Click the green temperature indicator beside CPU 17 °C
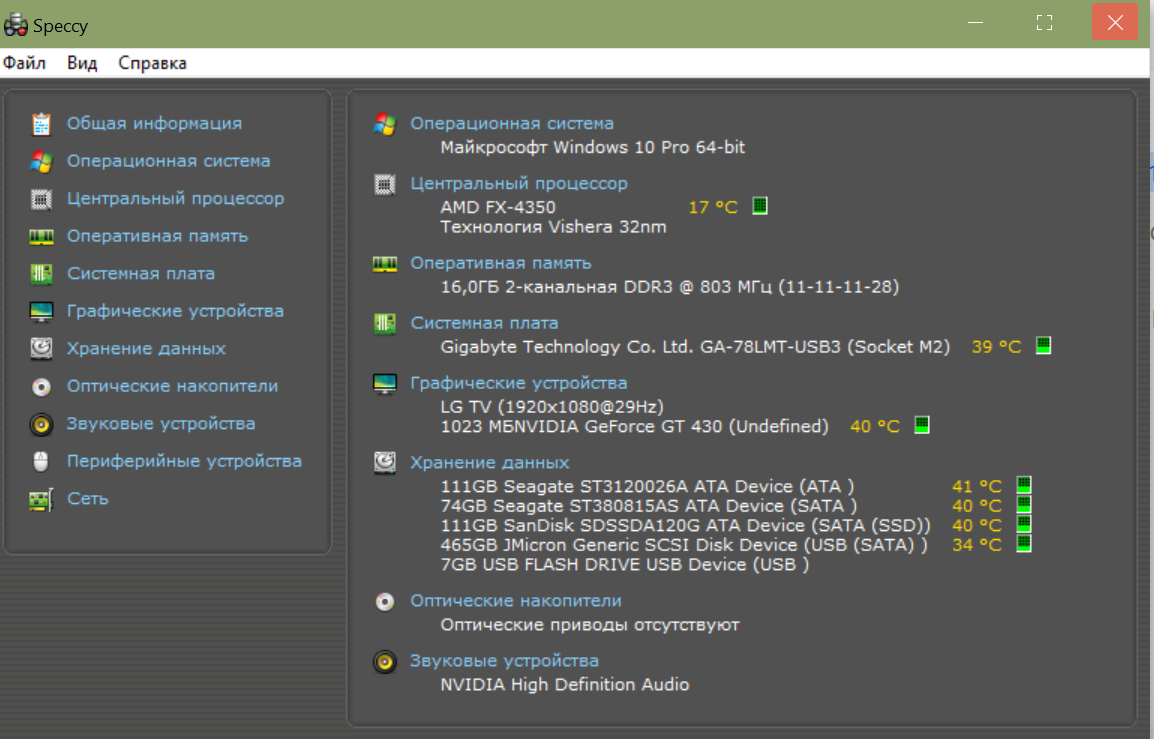This screenshot has height=739, width=1154. click(x=760, y=206)
